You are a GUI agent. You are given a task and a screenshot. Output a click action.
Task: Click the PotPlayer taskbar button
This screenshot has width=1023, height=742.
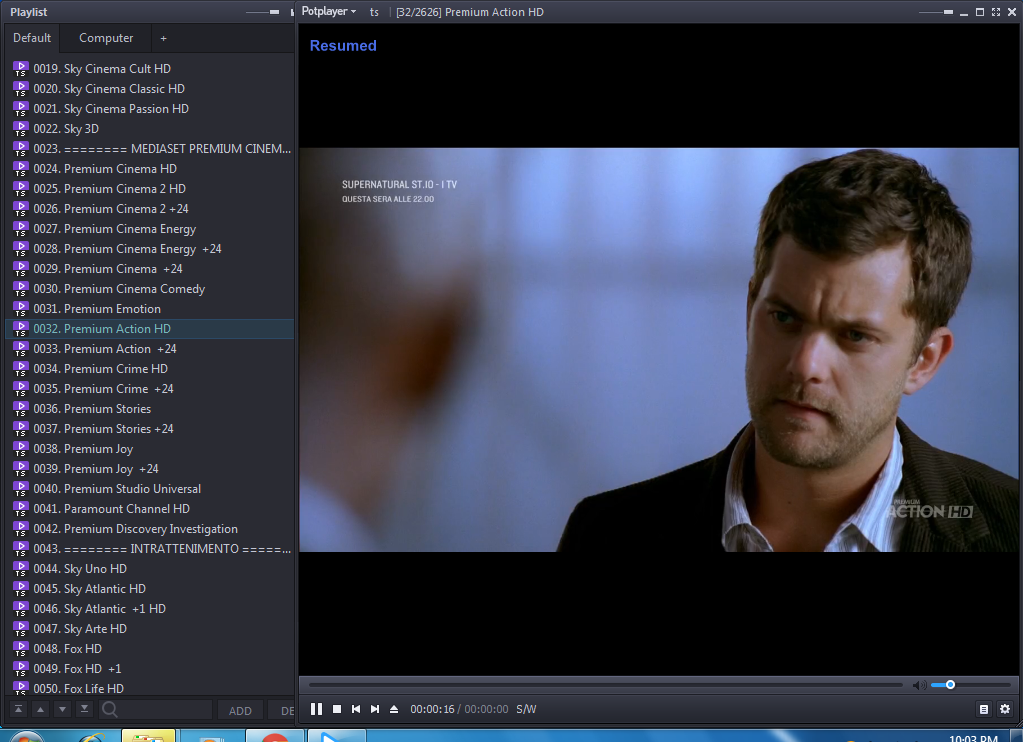pyautogui.click(x=337, y=736)
